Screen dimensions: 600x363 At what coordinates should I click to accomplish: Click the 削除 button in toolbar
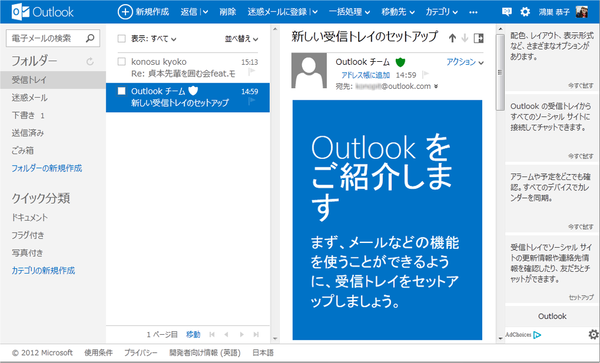pyautogui.click(x=228, y=12)
